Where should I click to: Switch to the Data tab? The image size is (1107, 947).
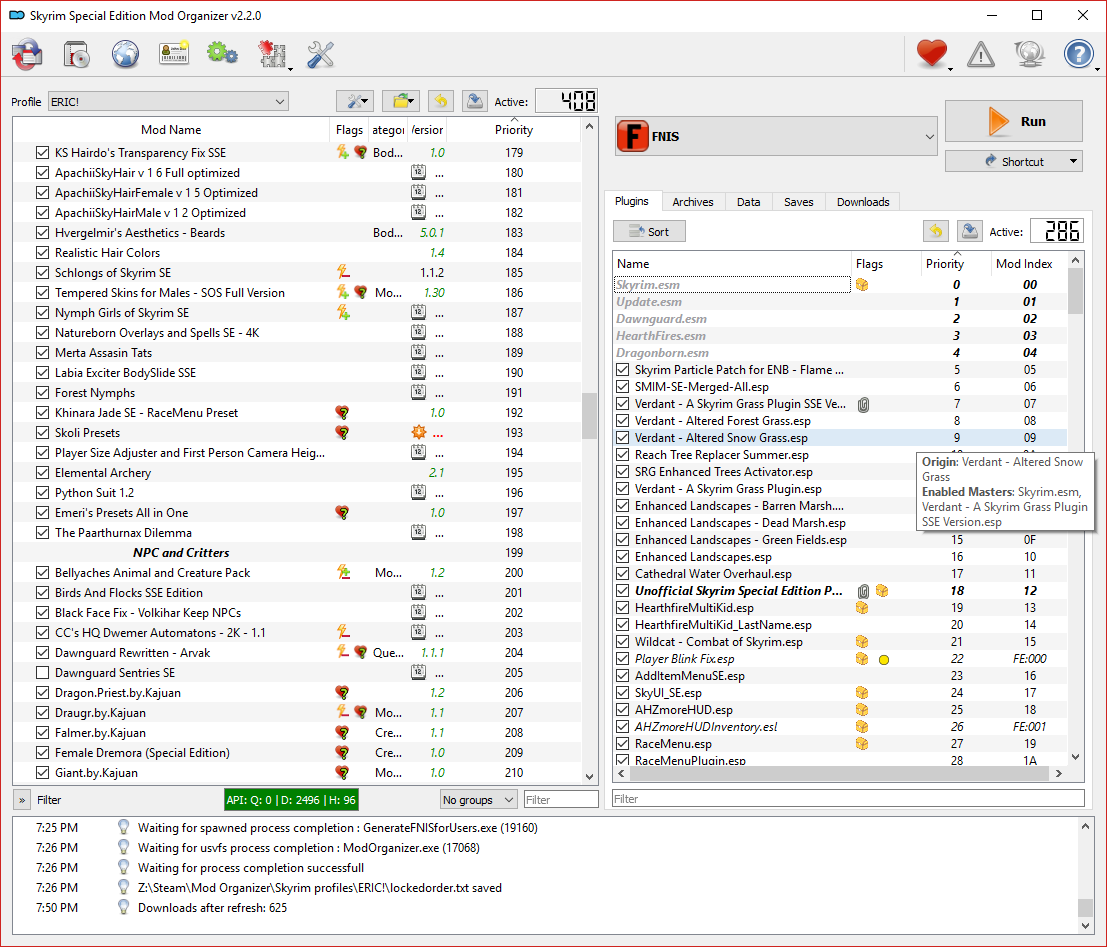[748, 202]
